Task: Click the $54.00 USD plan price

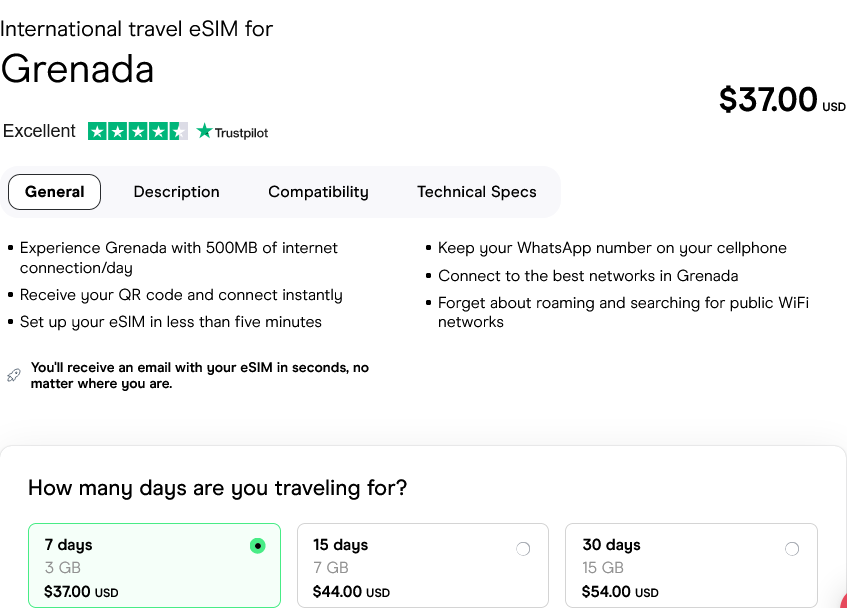Action: pyautogui.click(x=620, y=592)
